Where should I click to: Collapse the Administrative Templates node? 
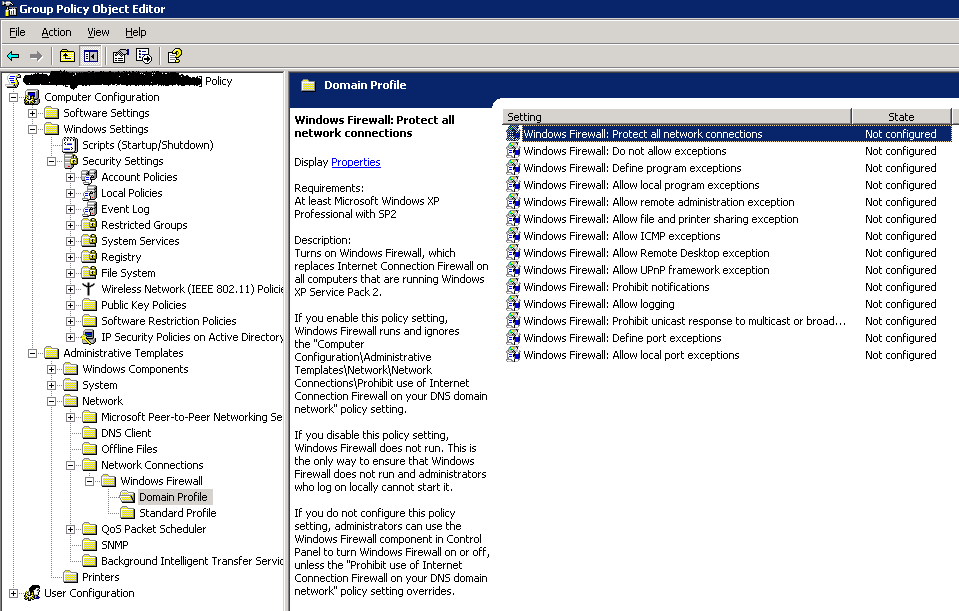tap(32, 354)
